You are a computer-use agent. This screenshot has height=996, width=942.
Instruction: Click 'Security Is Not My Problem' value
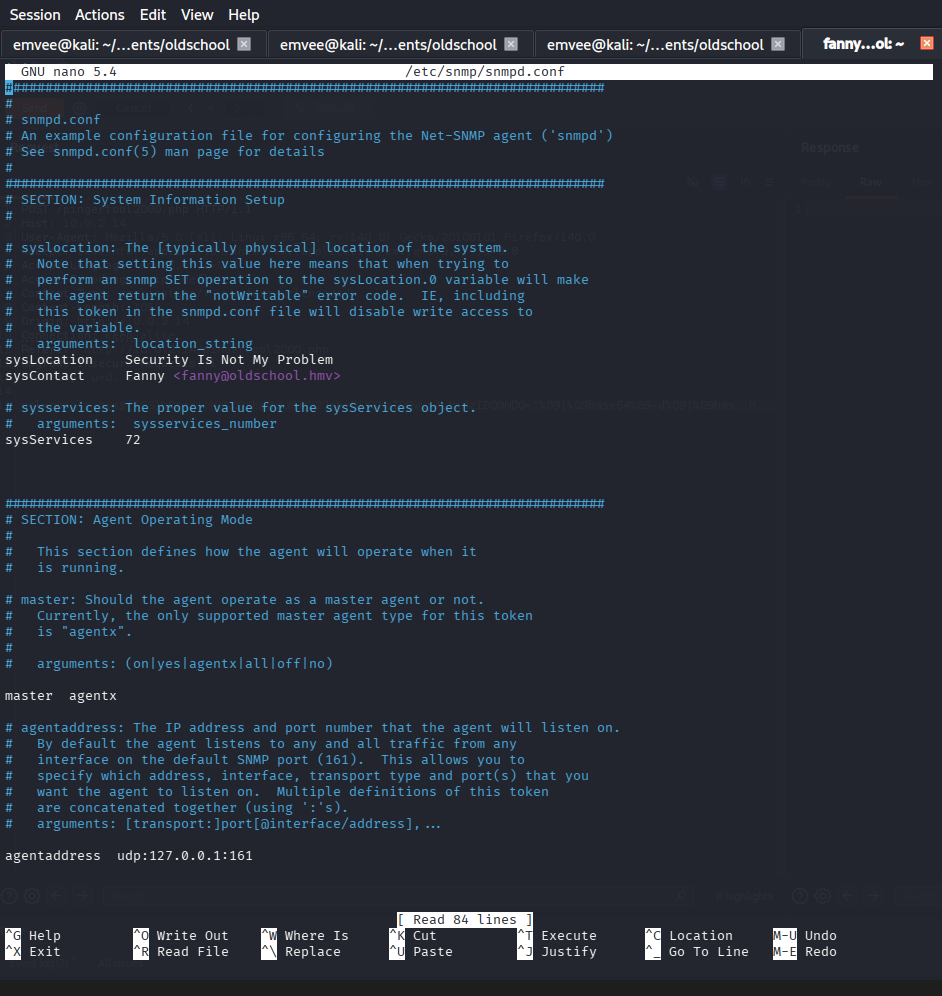tap(229, 360)
